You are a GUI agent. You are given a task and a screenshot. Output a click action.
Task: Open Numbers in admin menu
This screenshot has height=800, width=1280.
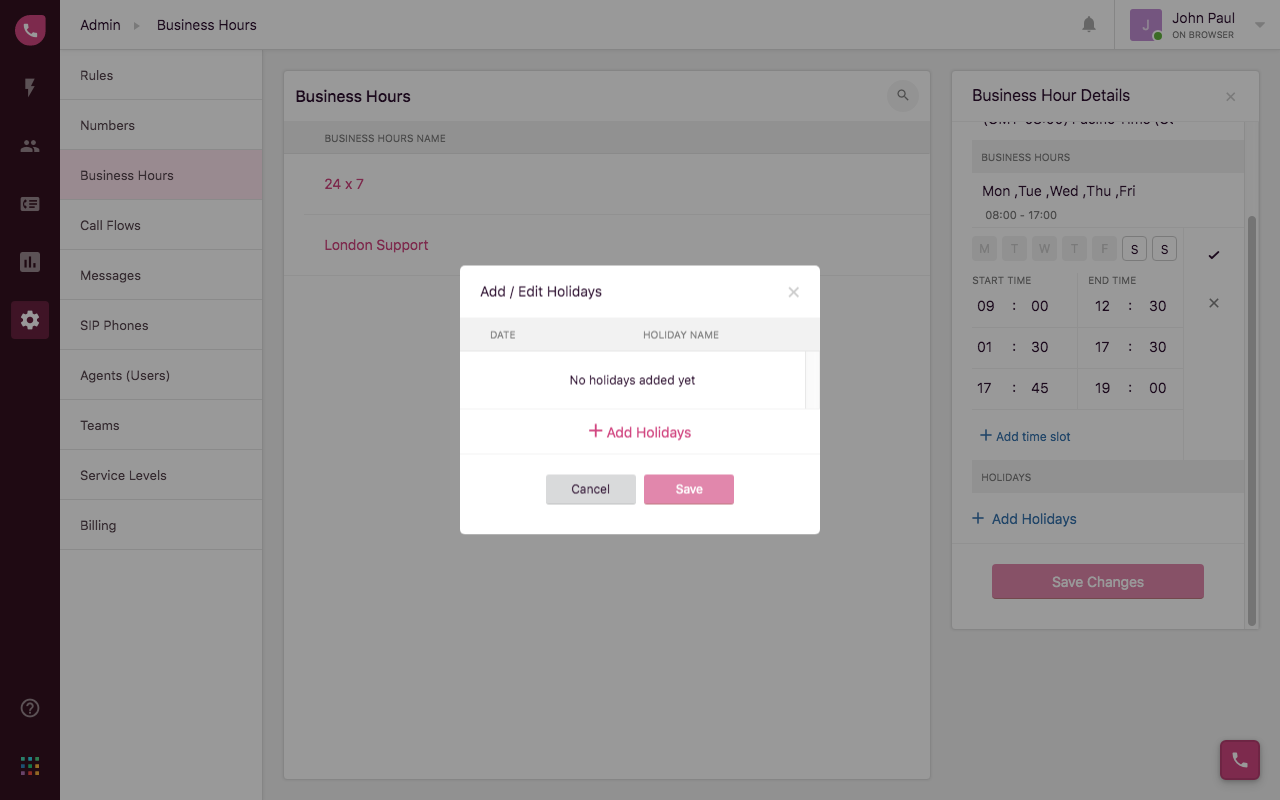[161, 125]
